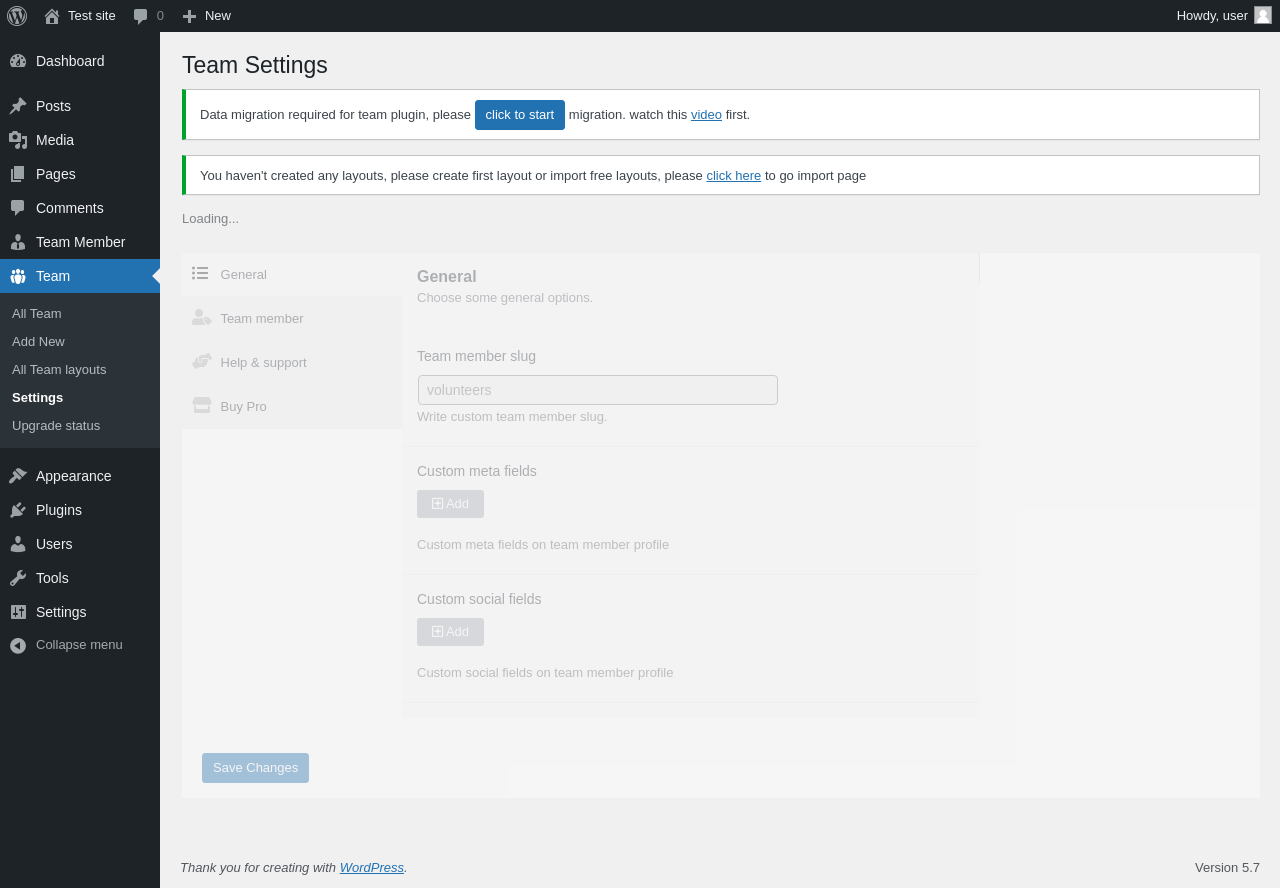Click the Comments speech bubble sidebar icon
This screenshot has width=1280, height=888.
(18, 208)
